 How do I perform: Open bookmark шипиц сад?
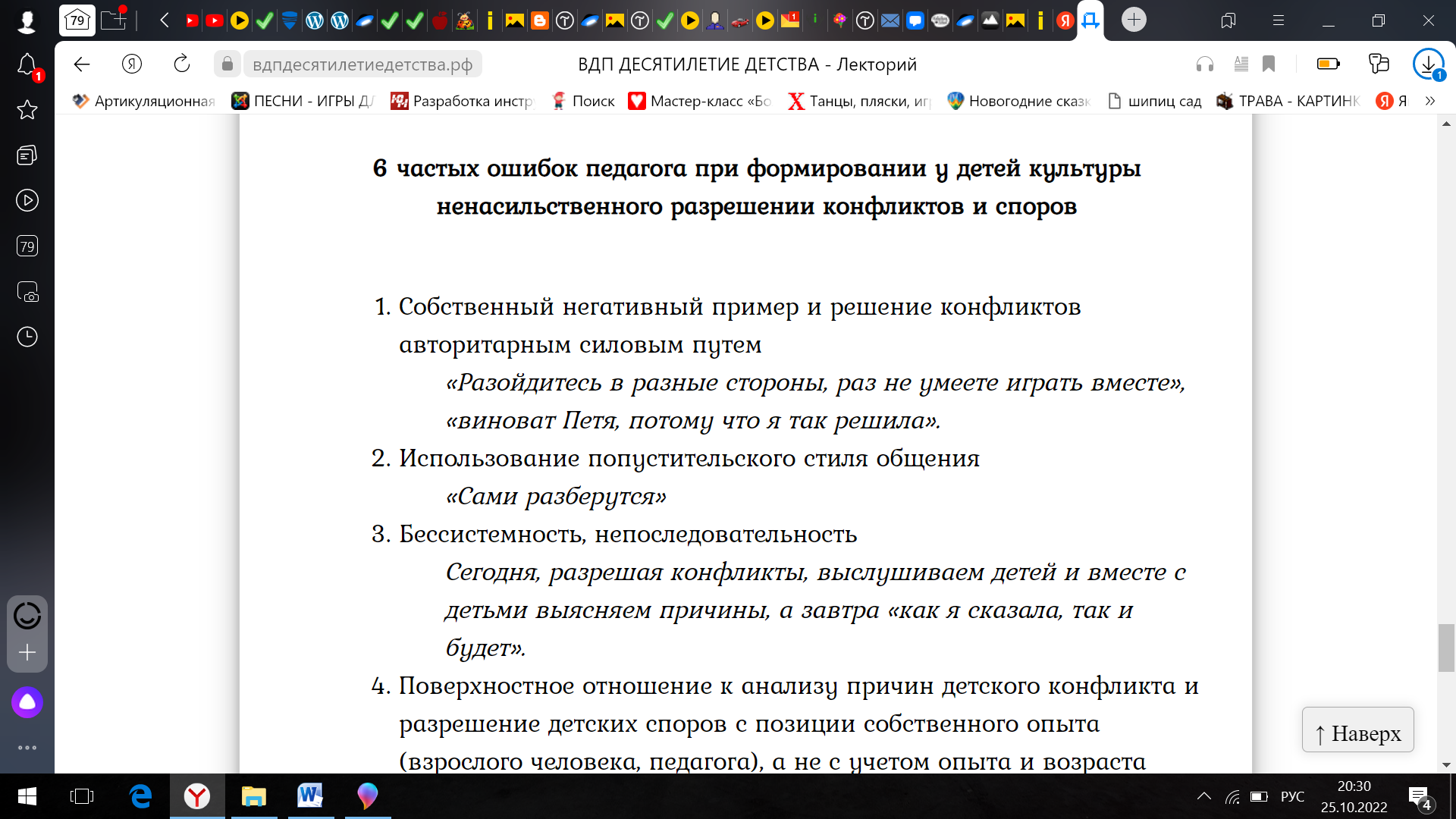coord(1154,101)
